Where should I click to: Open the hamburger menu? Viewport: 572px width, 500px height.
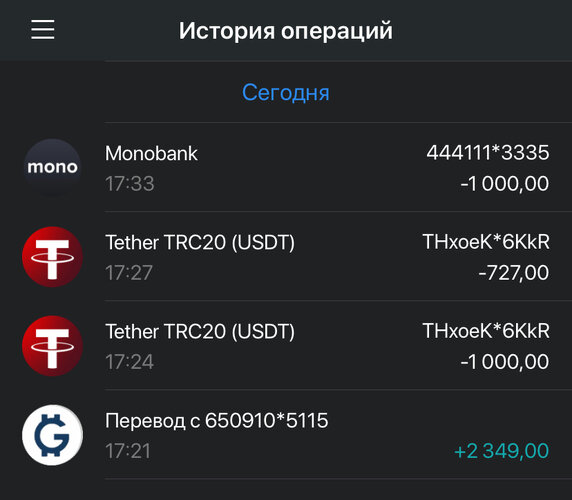tap(43, 30)
